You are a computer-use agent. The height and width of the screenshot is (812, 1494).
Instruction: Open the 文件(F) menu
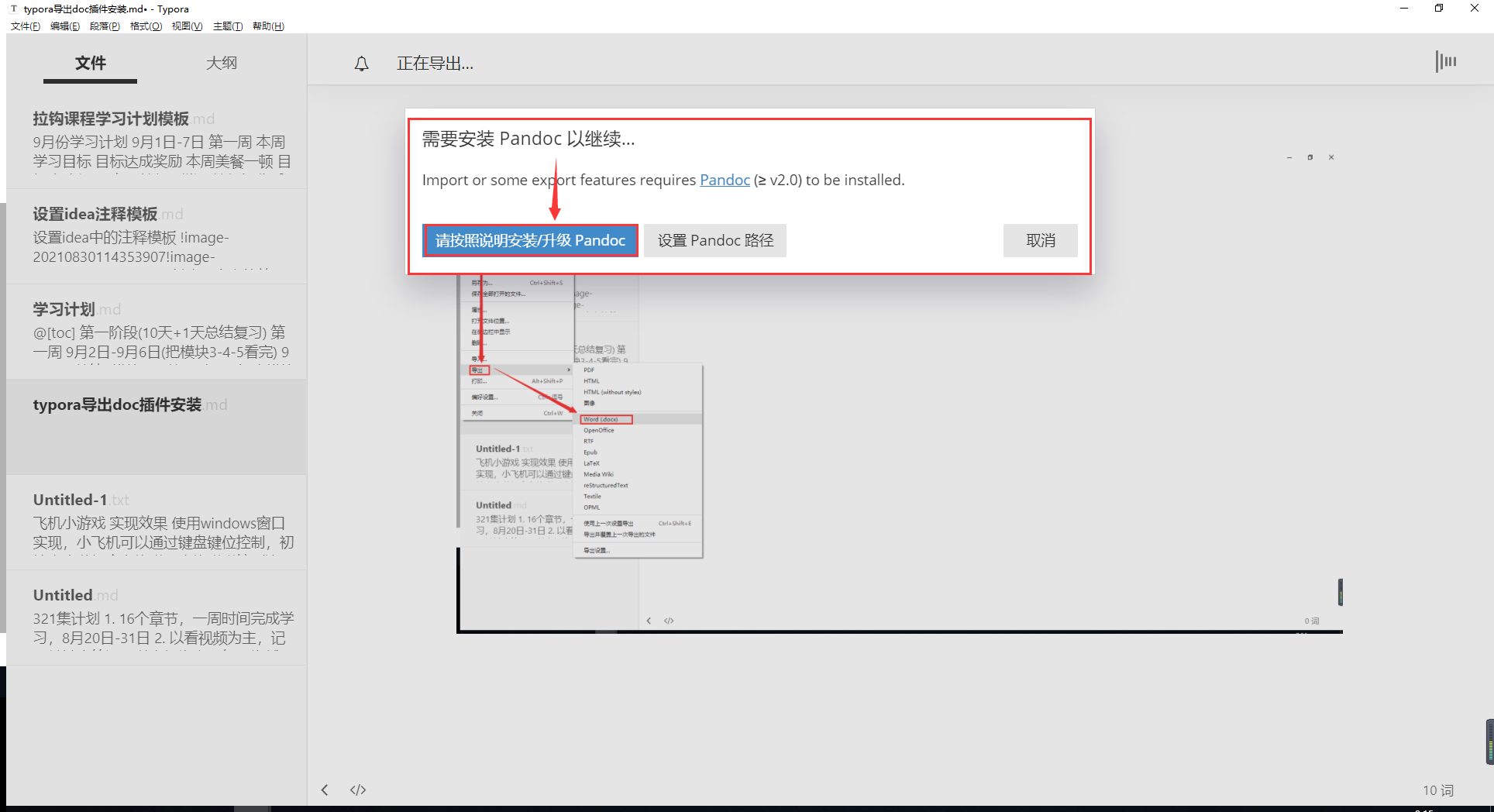pos(24,26)
